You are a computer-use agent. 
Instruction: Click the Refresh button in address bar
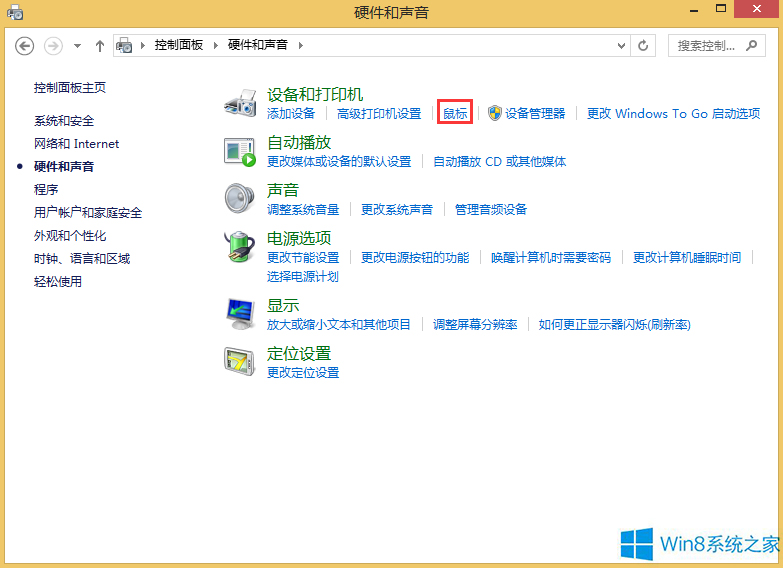(643, 46)
